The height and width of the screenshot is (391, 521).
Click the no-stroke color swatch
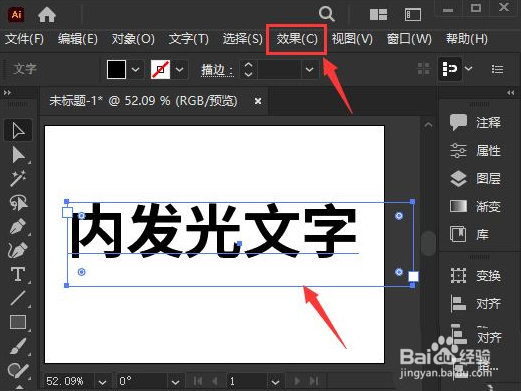pos(160,69)
